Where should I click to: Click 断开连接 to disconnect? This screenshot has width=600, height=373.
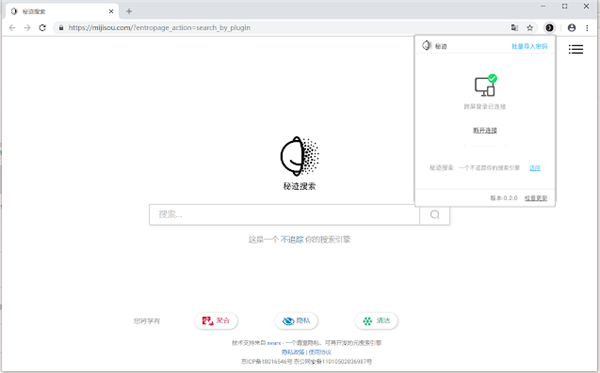pyautogui.click(x=485, y=130)
